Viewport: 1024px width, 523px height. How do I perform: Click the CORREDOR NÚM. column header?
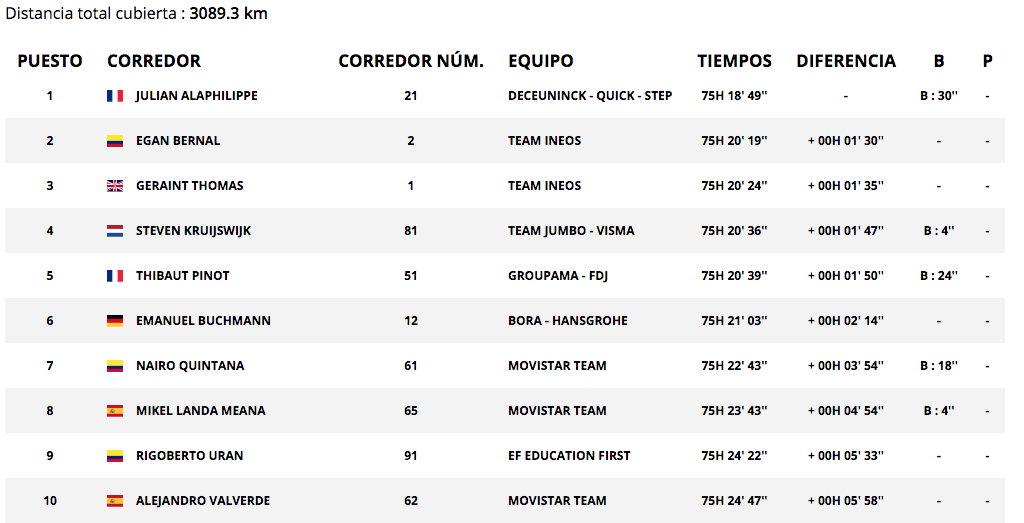coord(411,61)
